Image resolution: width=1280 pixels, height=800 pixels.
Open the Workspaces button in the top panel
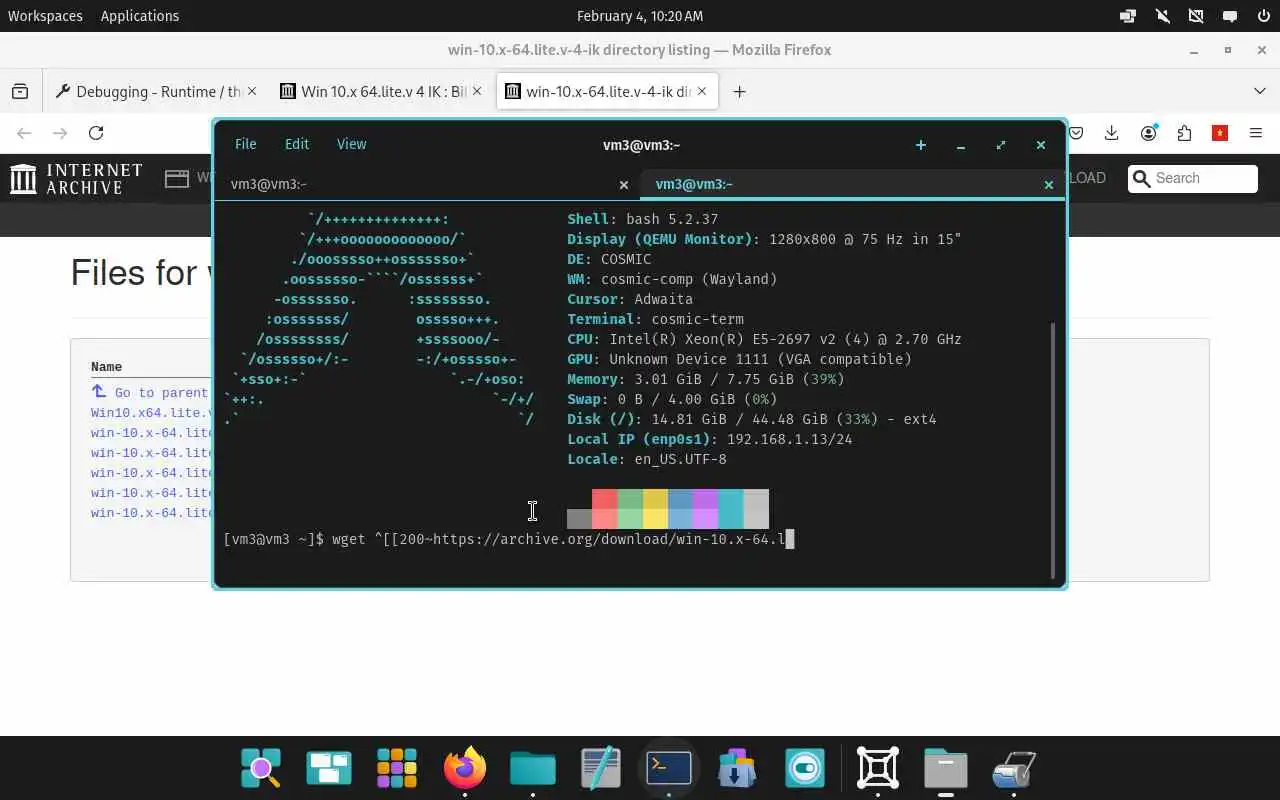[x=45, y=16]
